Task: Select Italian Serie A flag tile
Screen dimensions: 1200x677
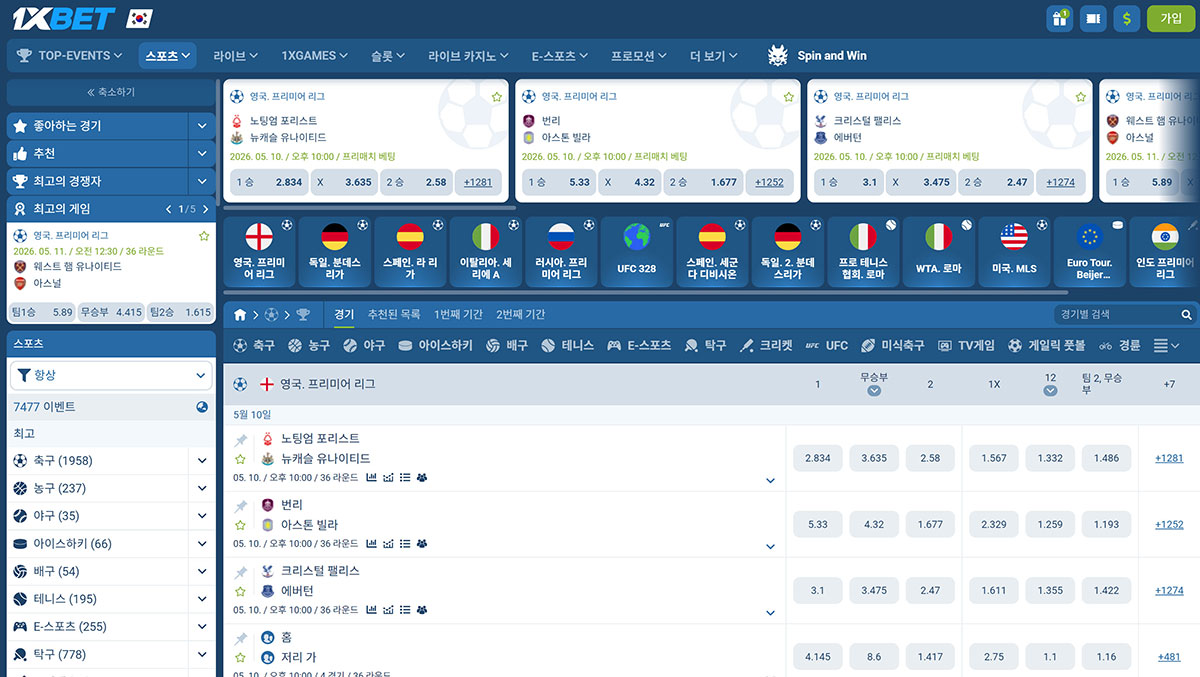Action: click(485, 251)
